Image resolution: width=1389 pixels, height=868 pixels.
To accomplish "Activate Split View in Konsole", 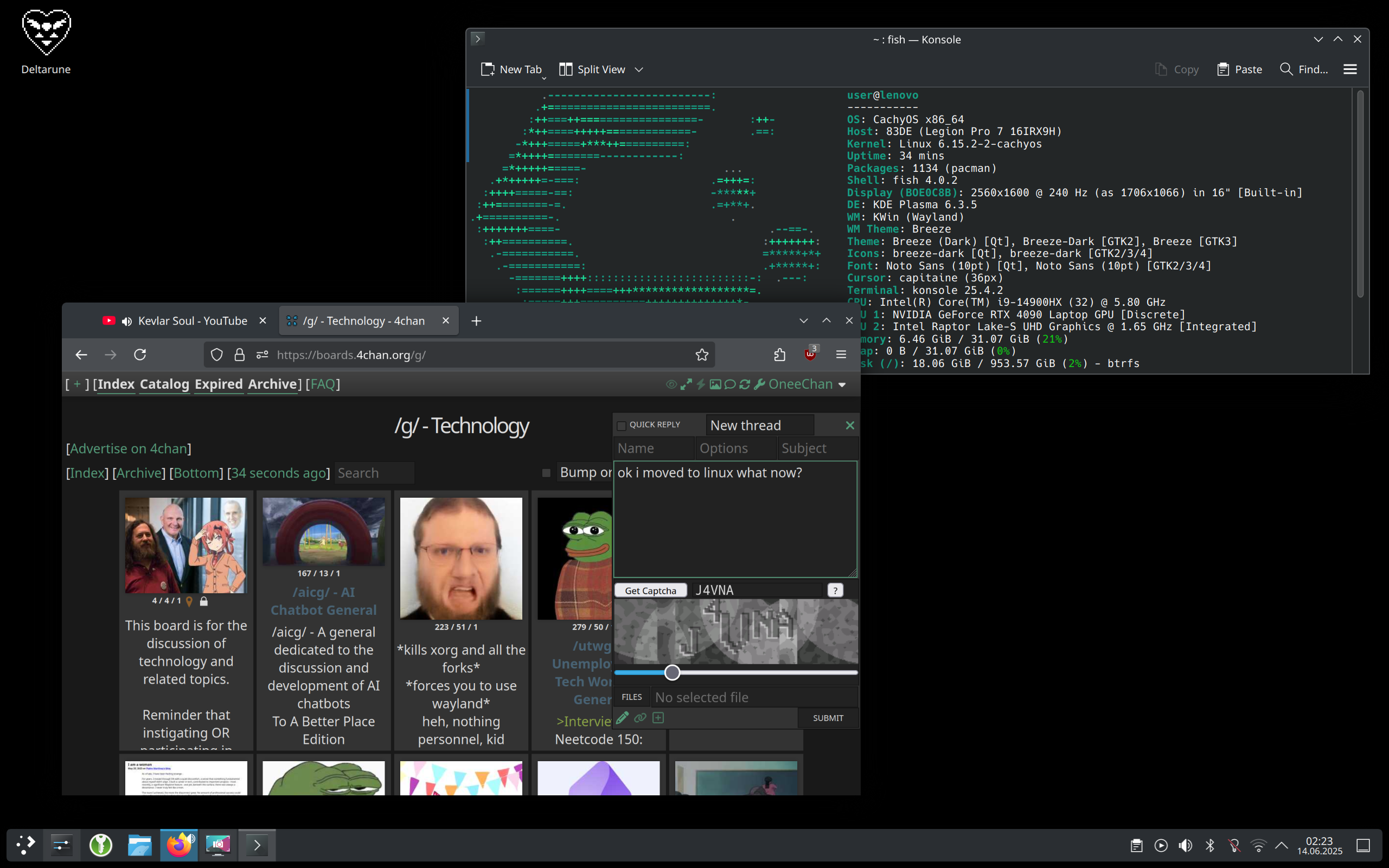I will 592,69.
